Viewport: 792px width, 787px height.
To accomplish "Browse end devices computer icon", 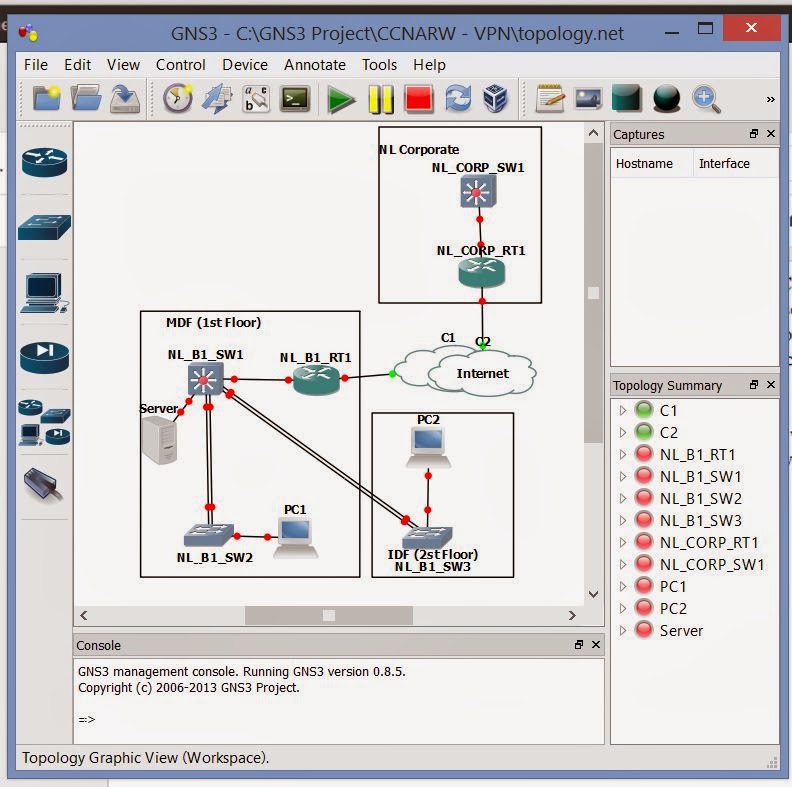I will point(44,293).
